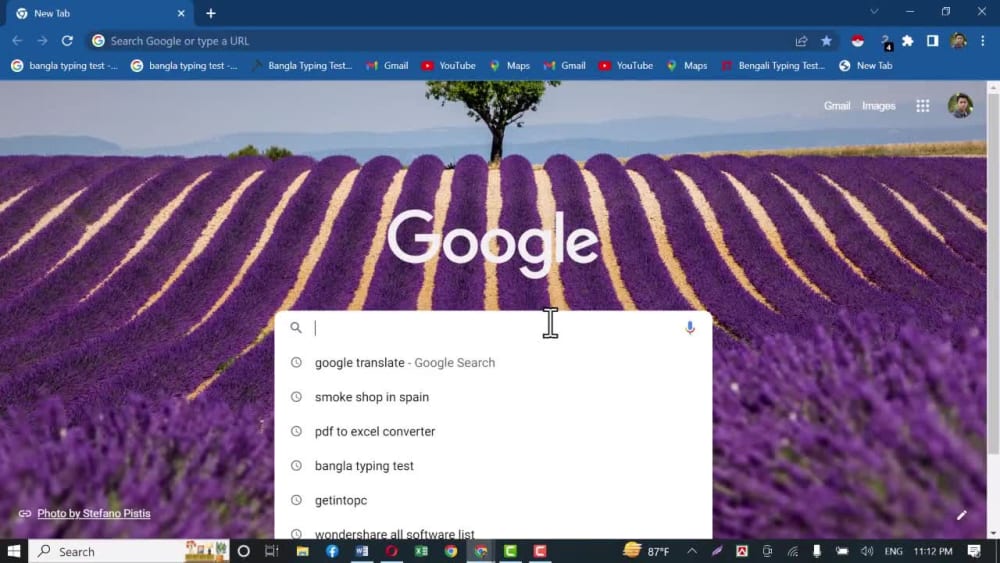The image size is (1000, 563).
Task: Open the Extensions puzzle piece menu
Action: 908,41
